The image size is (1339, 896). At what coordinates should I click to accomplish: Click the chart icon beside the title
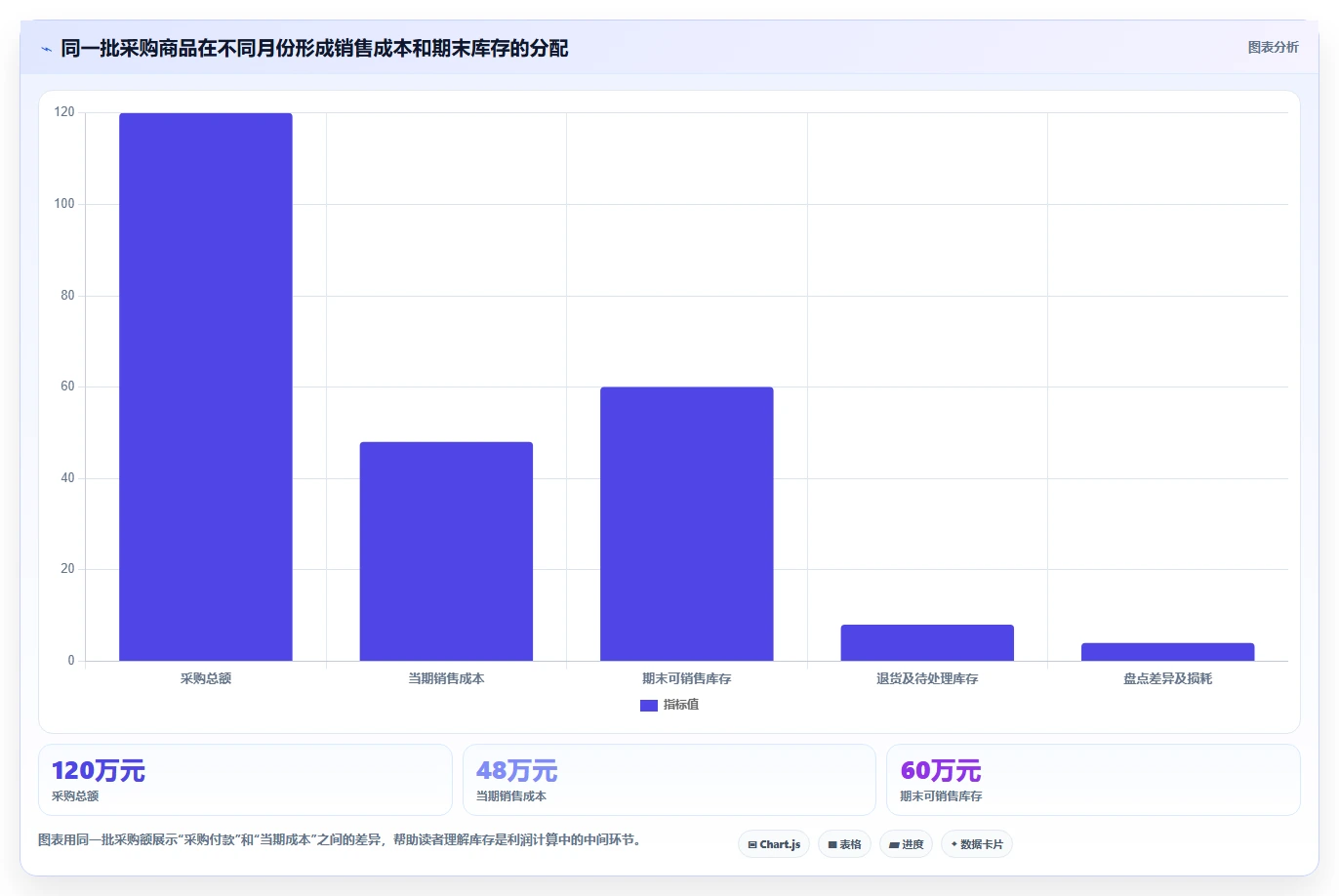coord(46,49)
